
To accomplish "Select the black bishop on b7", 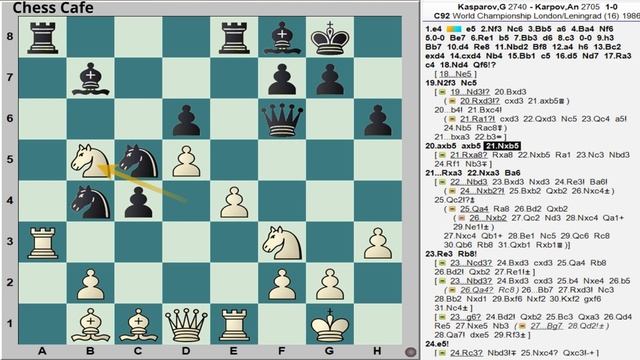I will pyautogui.click(x=90, y=79).
